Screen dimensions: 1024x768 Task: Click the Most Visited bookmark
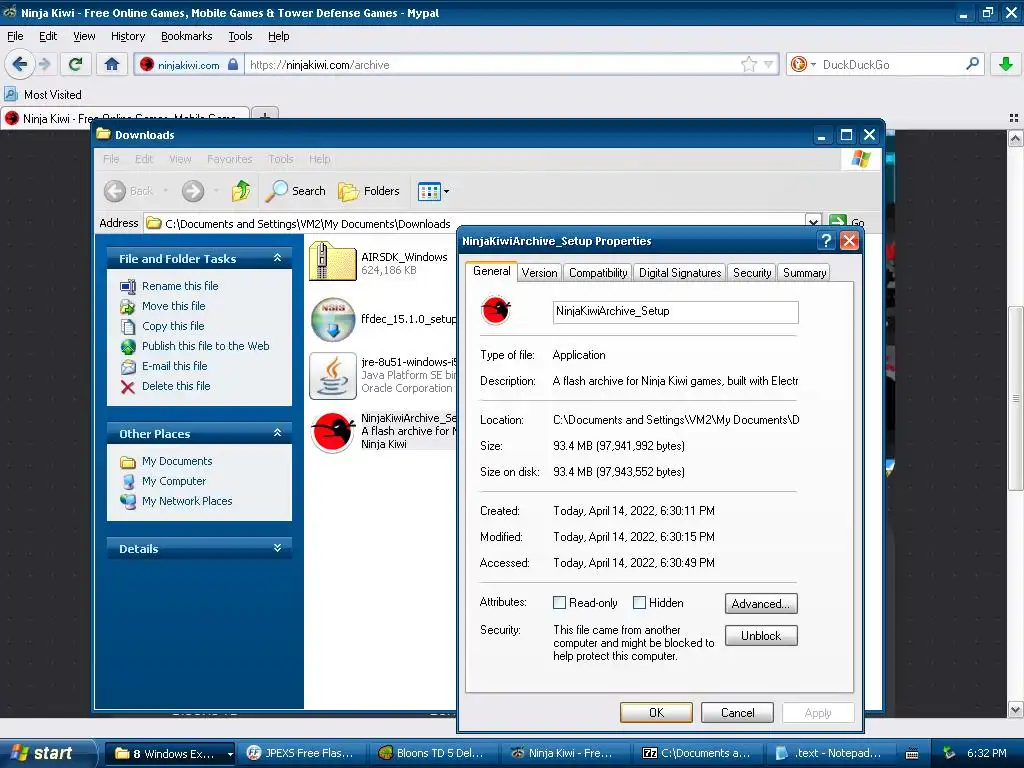click(x=44, y=95)
